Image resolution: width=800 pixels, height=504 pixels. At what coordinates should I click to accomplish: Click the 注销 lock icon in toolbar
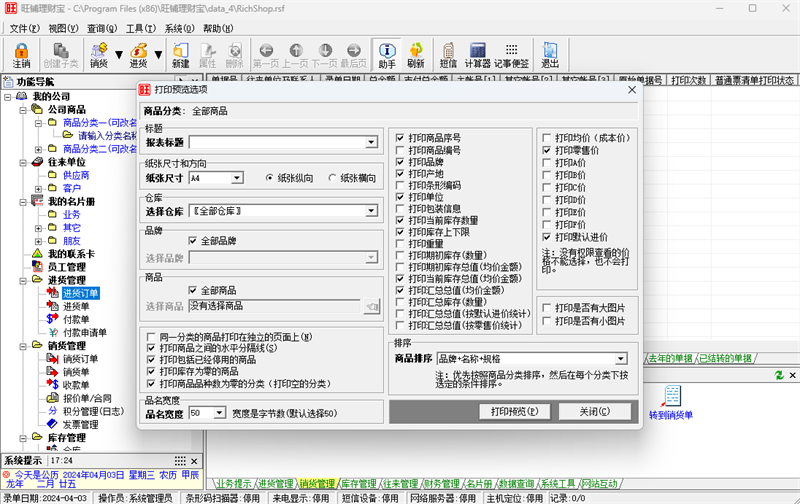pos(21,55)
